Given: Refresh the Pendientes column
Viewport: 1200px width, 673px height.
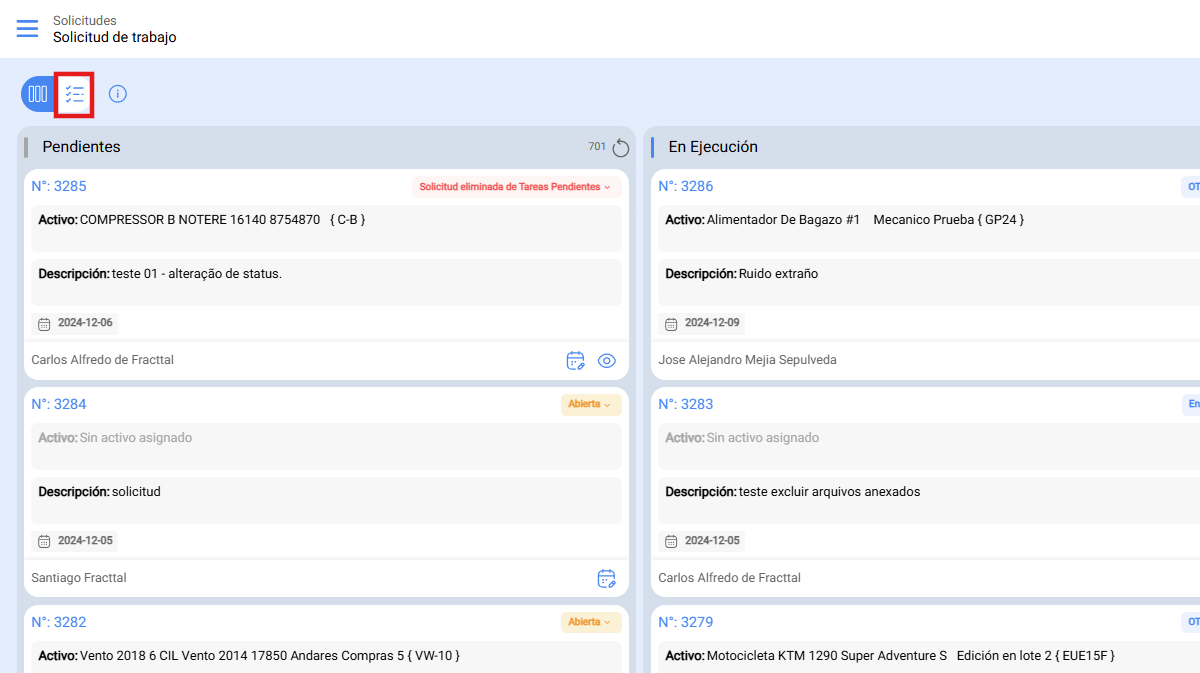Looking at the screenshot, I should tap(620, 148).
